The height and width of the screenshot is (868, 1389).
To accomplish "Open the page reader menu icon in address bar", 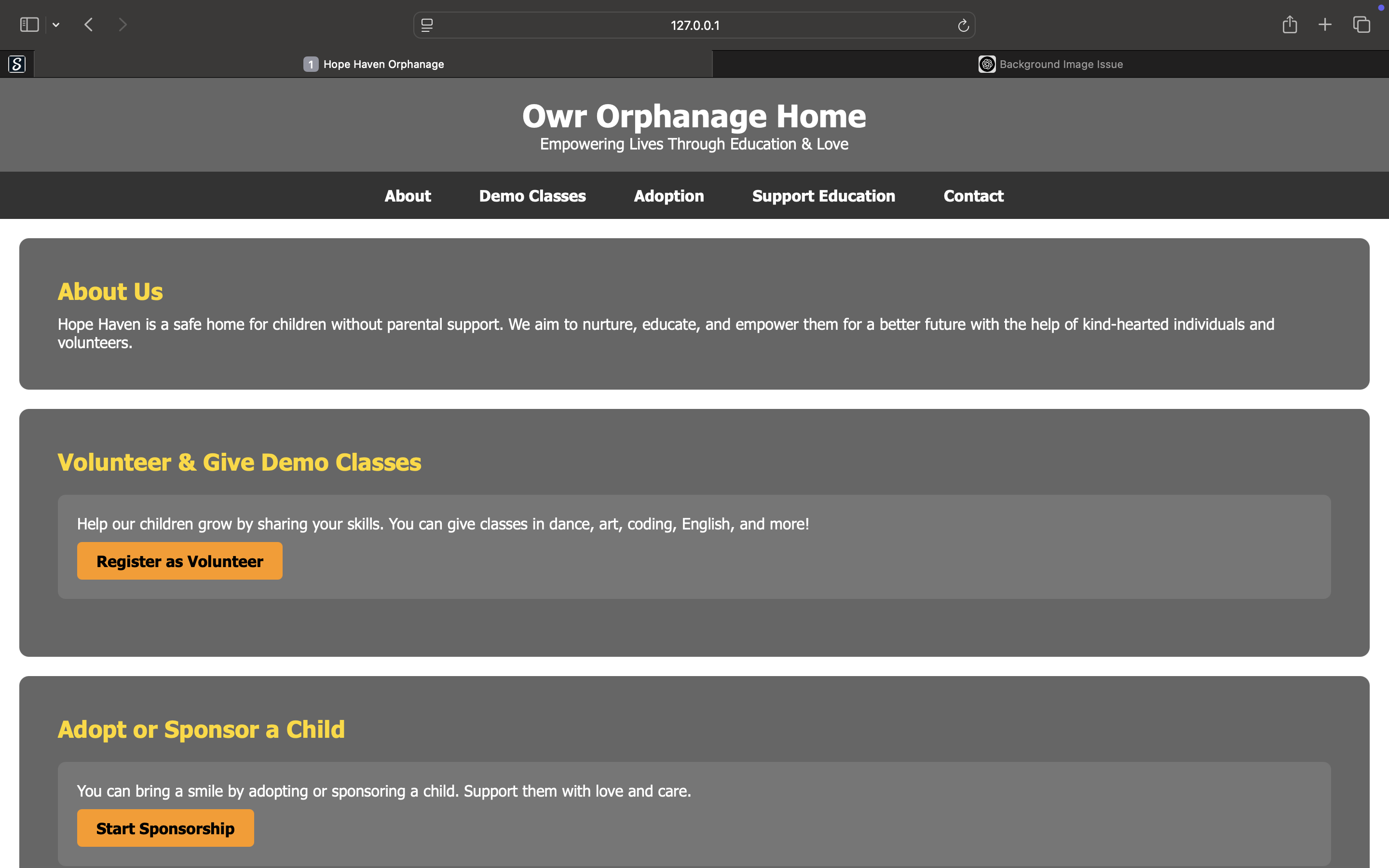I will (x=427, y=25).
